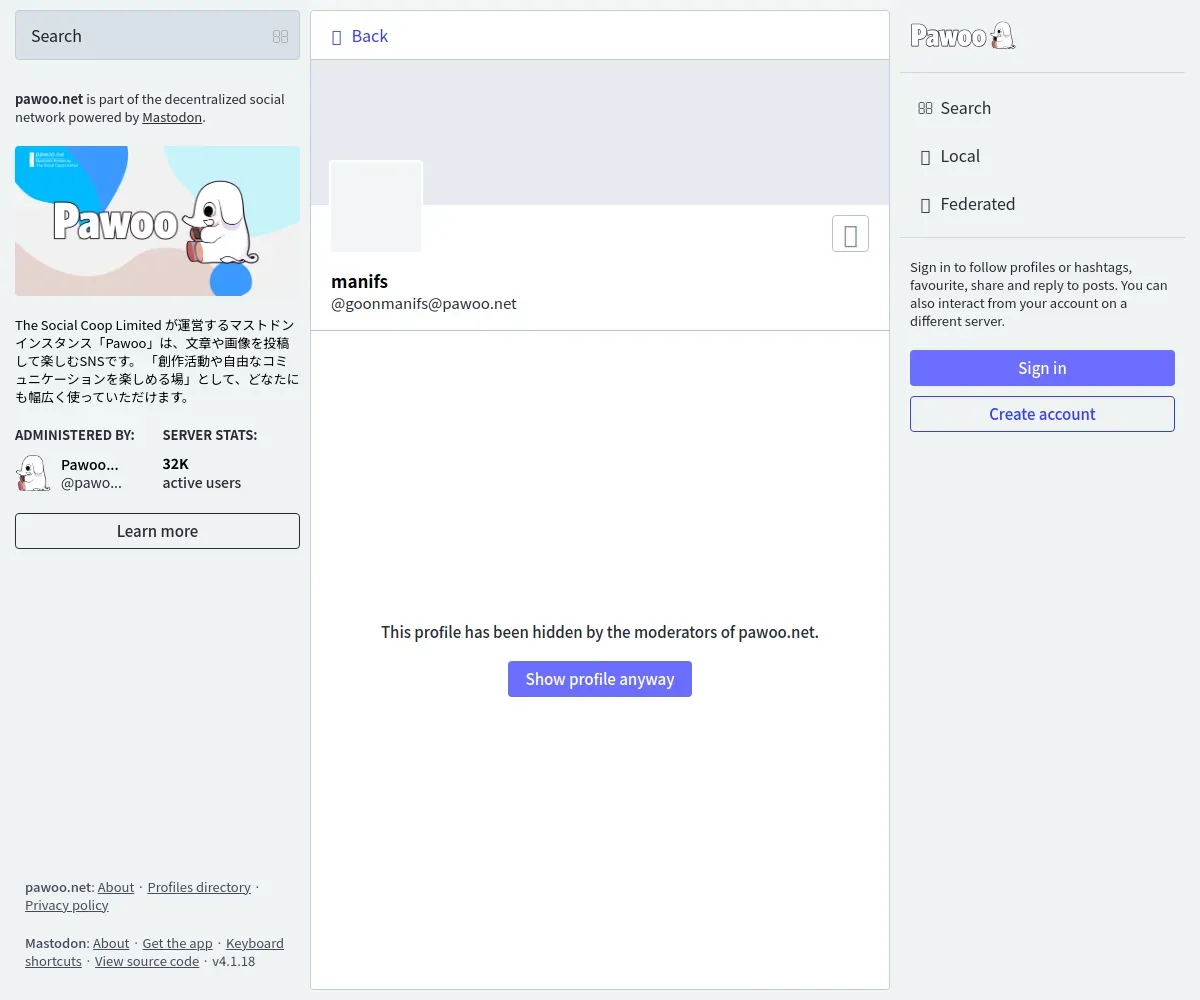
Task: Click the search icon in the search field
Action: 280,36
